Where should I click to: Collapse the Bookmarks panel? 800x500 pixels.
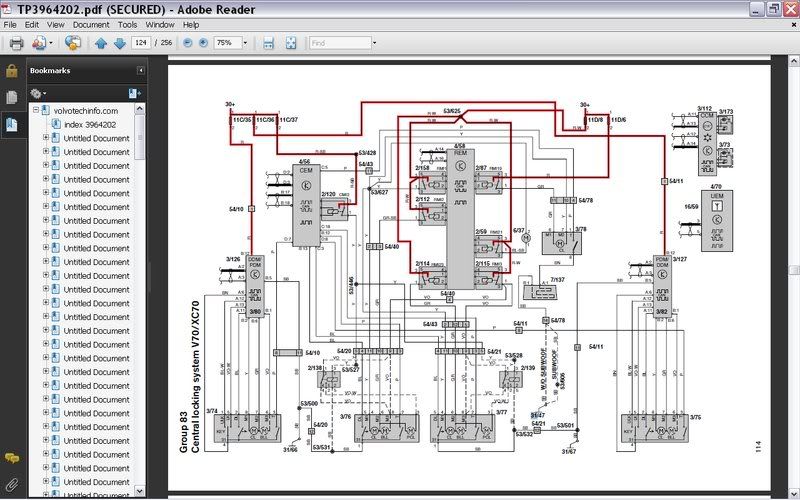click(x=140, y=70)
